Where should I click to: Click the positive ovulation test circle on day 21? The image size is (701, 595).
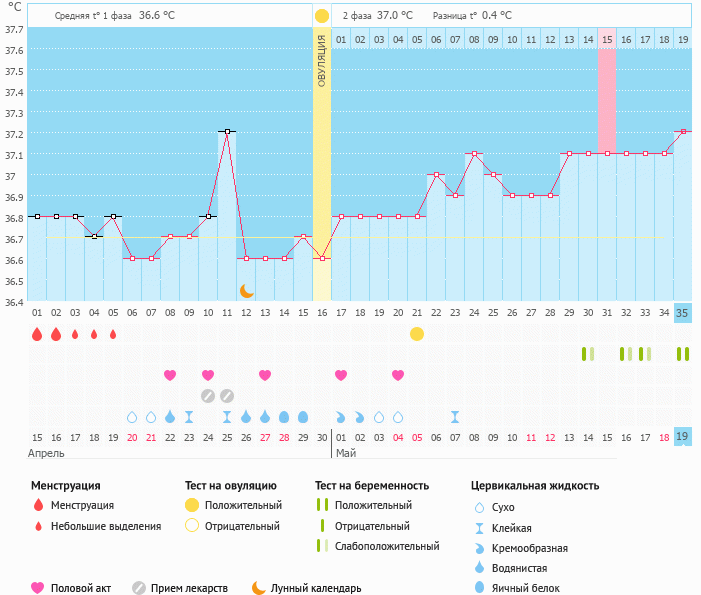417,334
